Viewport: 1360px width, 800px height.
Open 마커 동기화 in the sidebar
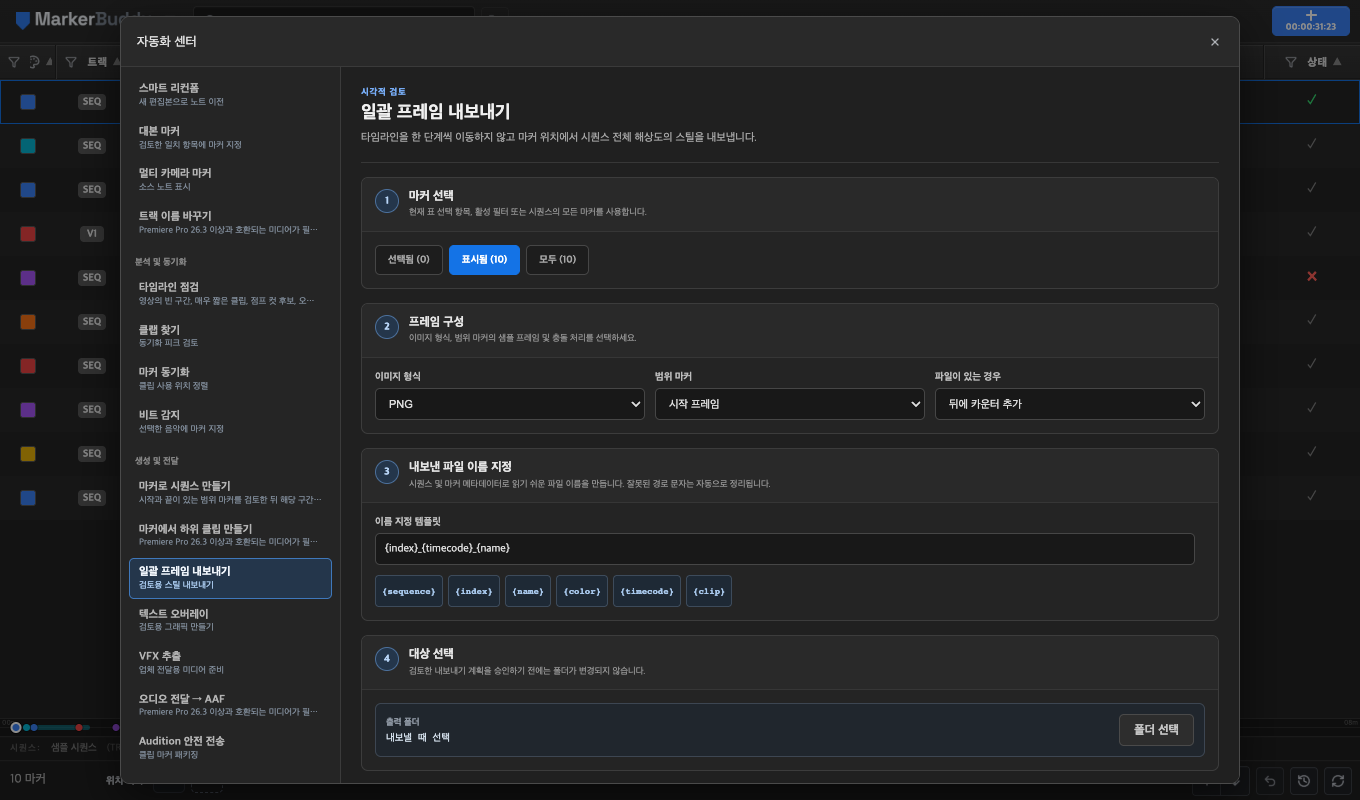click(x=230, y=377)
